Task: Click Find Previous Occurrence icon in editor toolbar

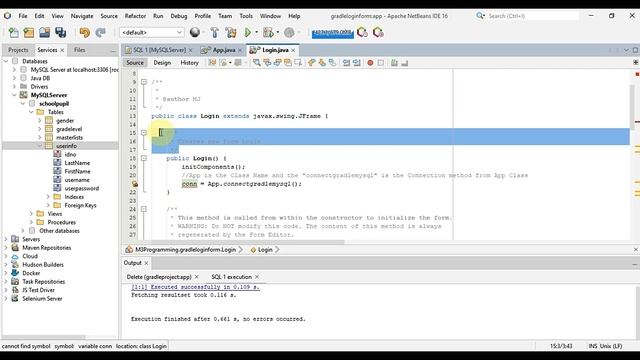Action: (267, 63)
